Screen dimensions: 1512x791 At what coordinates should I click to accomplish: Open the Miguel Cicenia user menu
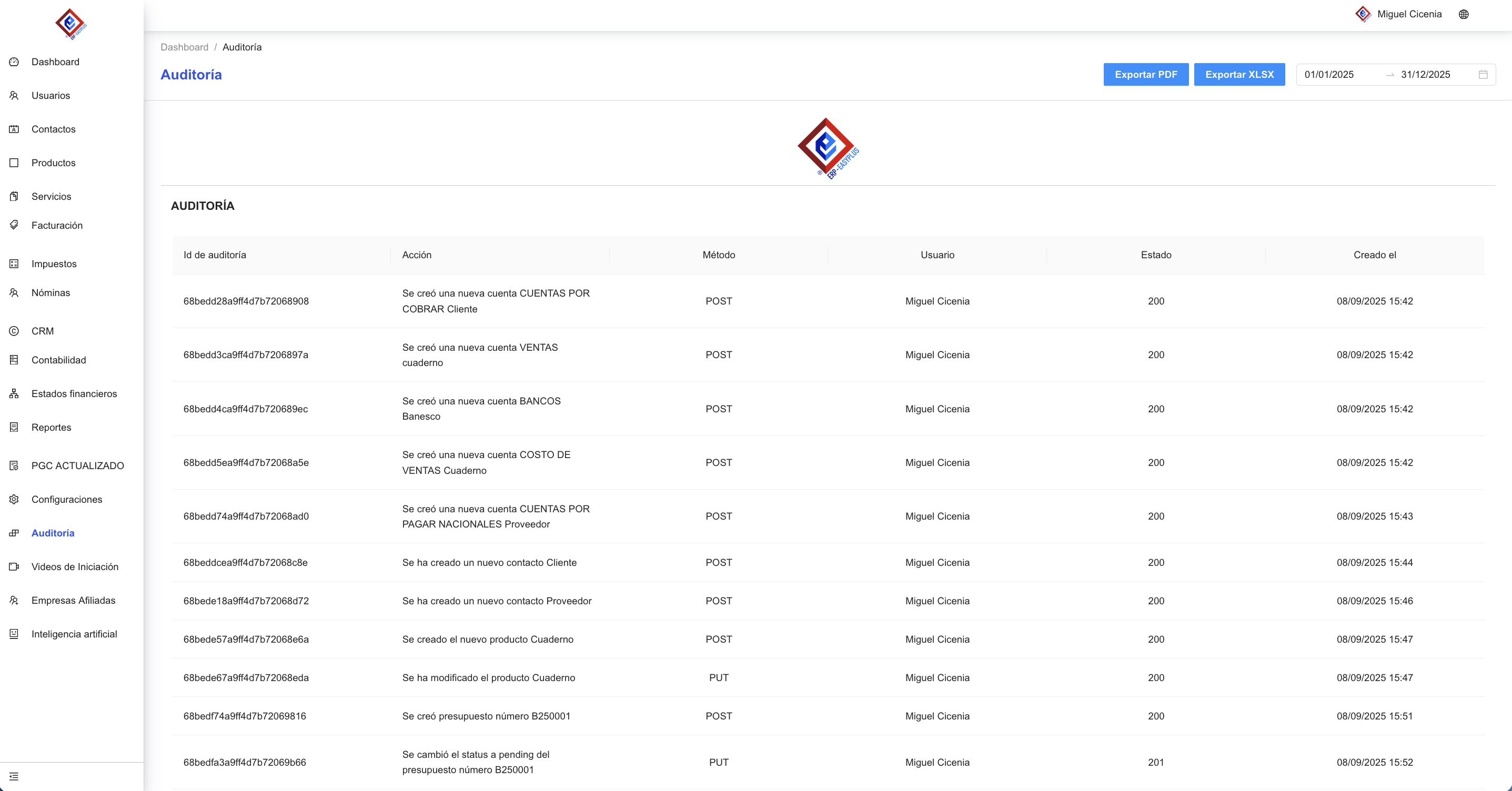pos(1408,14)
